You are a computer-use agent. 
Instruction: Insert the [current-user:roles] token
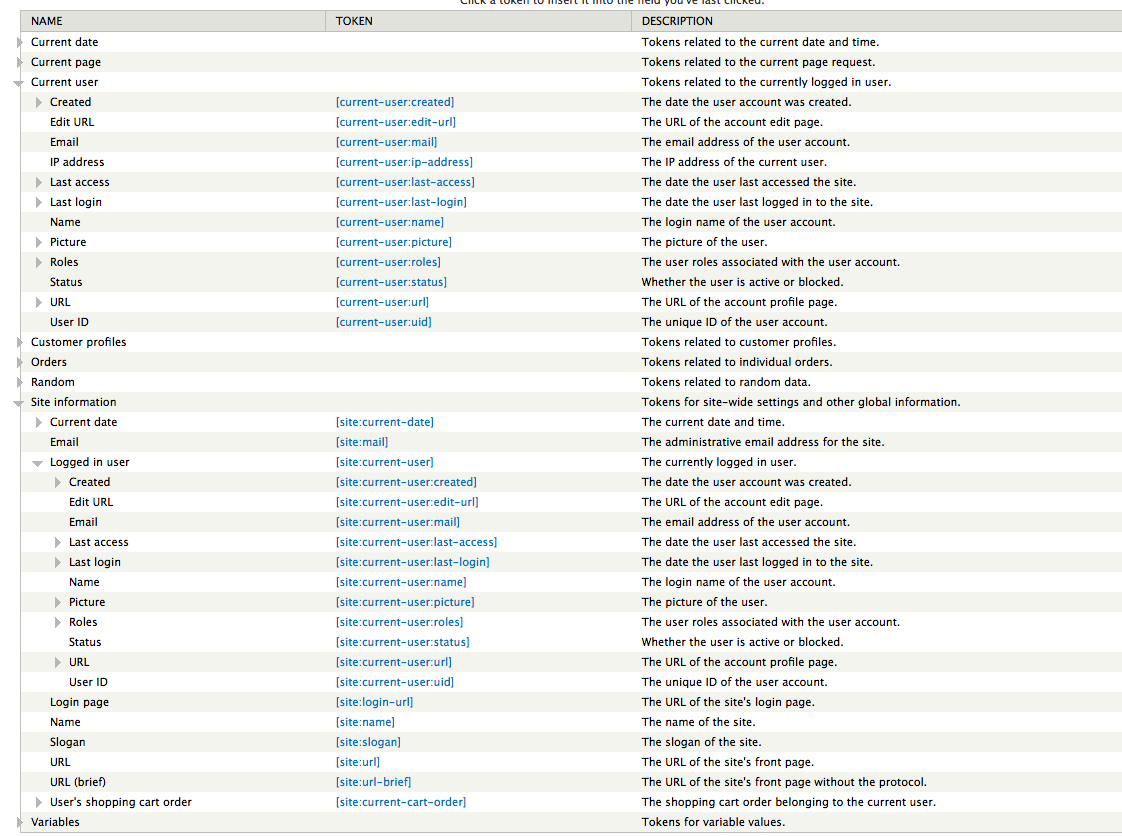pos(389,263)
